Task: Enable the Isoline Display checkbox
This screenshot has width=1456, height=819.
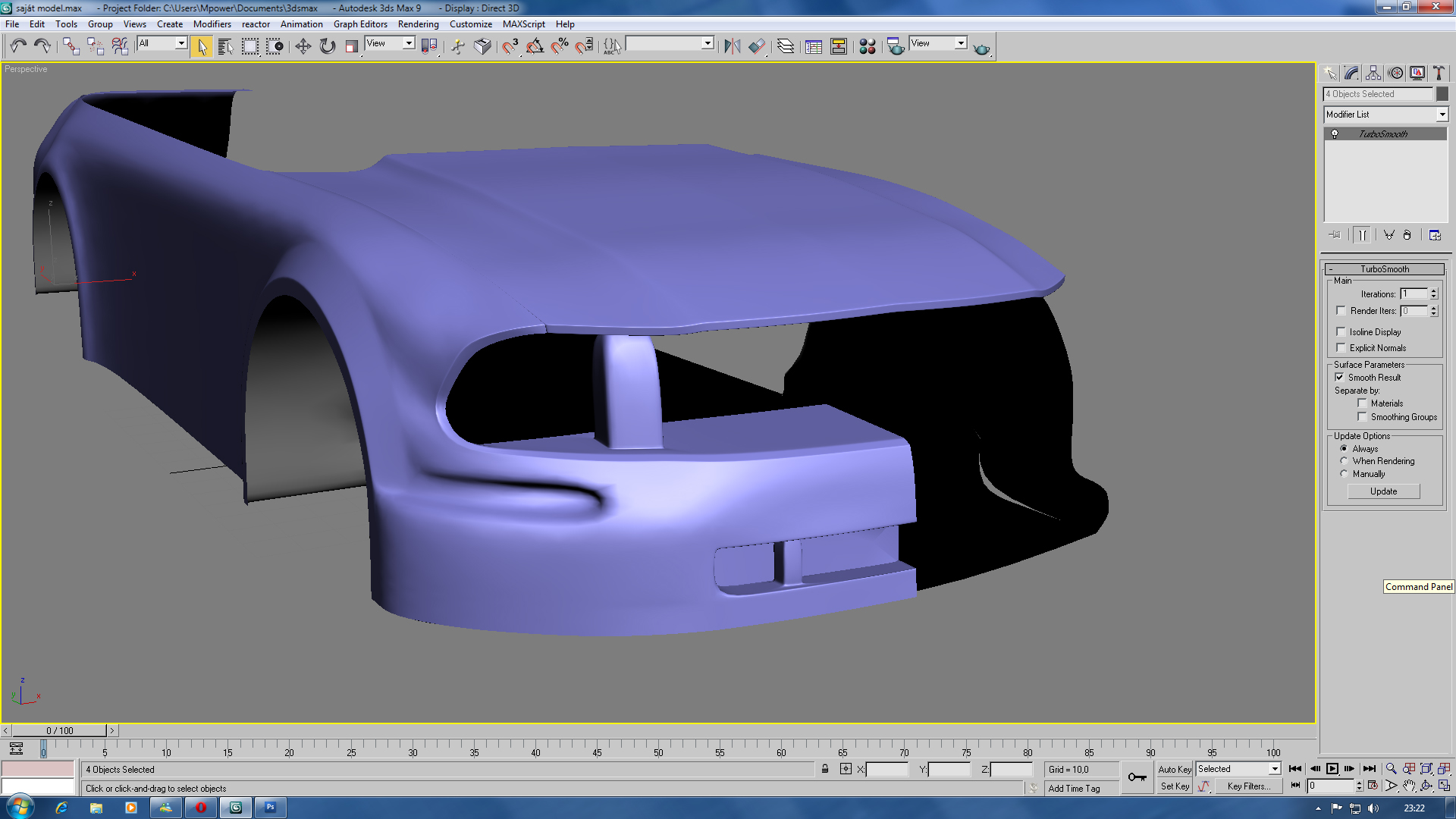Action: pos(1341,332)
